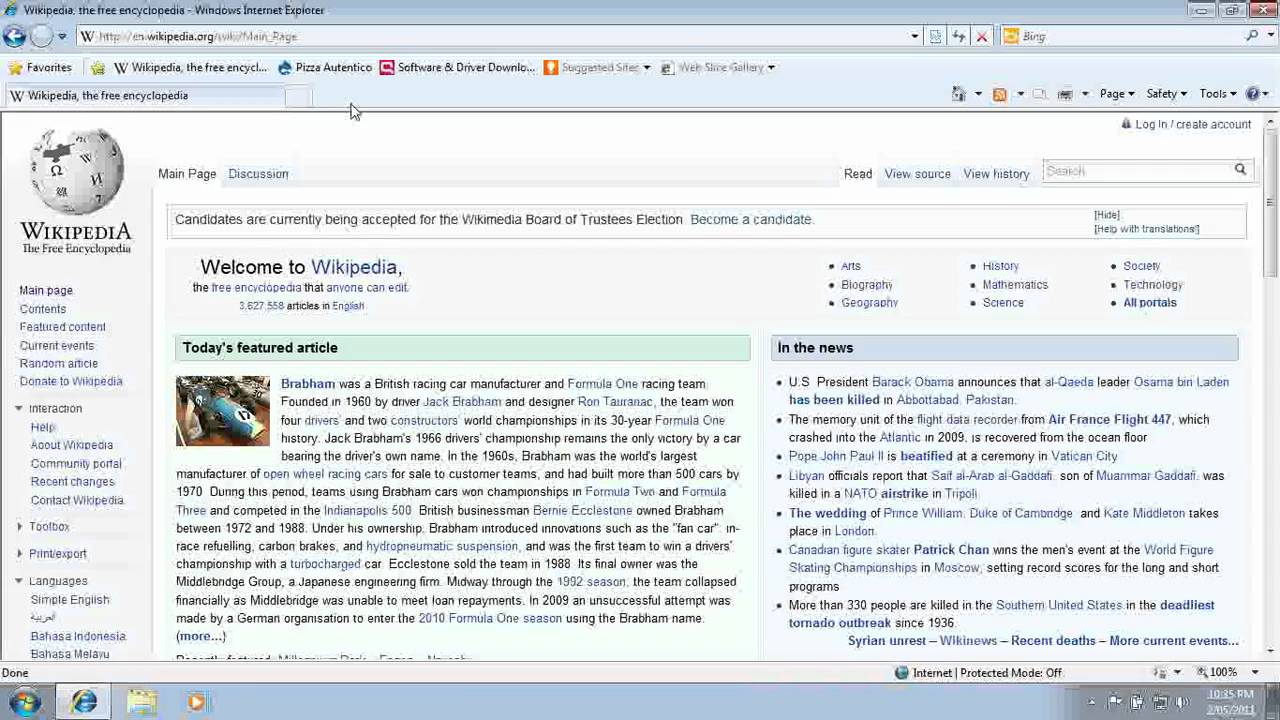Image resolution: width=1280 pixels, height=720 pixels.
Task: Open the Software & Driver Download bookmark
Action: click(x=458, y=67)
